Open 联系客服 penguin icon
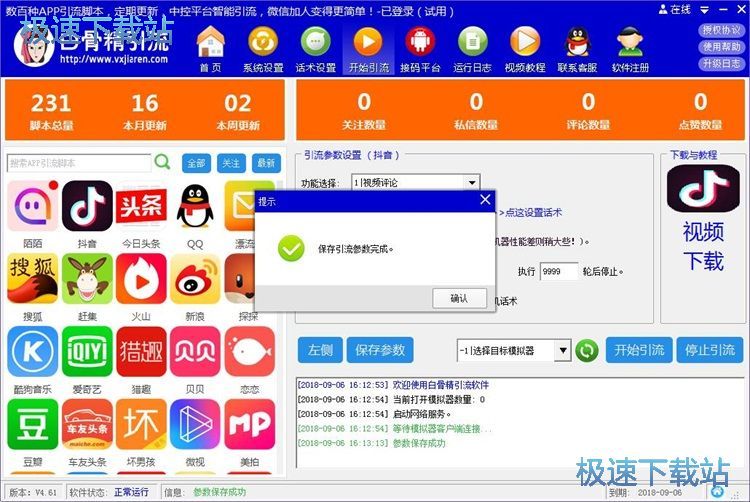The height and width of the screenshot is (502, 750). point(577,50)
